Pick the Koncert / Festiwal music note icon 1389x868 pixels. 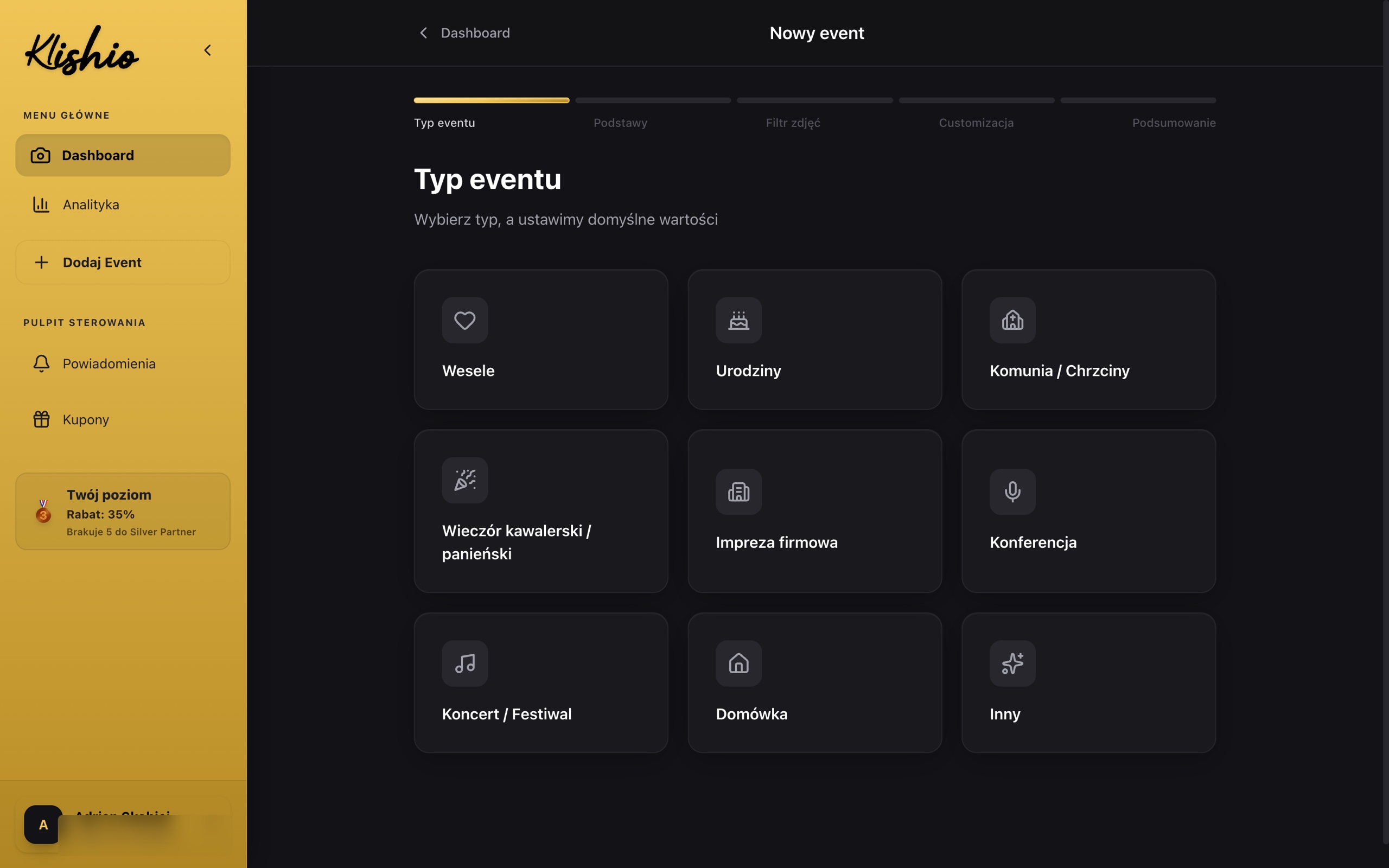click(x=464, y=663)
